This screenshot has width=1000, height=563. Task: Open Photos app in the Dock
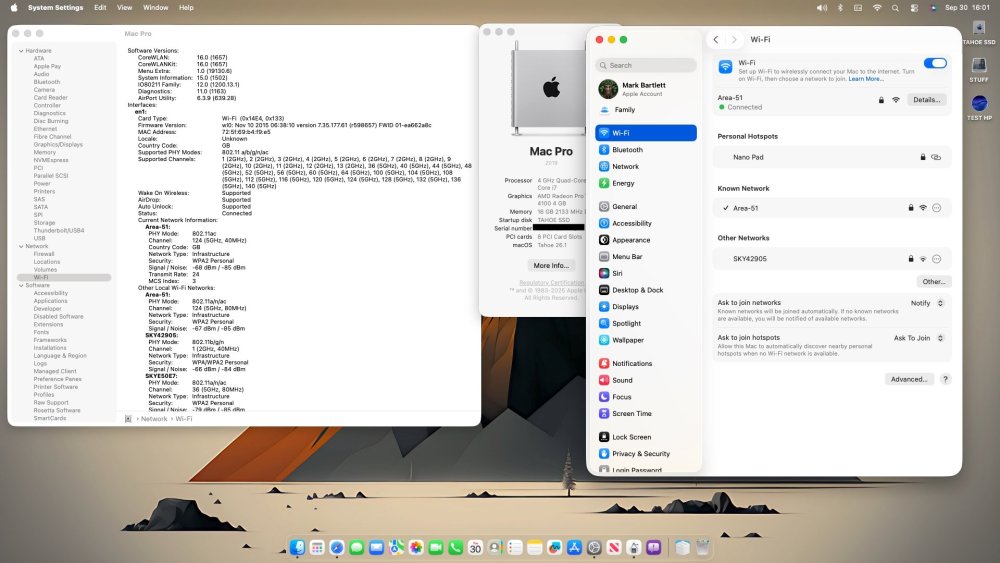pyautogui.click(x=416, y=547)
